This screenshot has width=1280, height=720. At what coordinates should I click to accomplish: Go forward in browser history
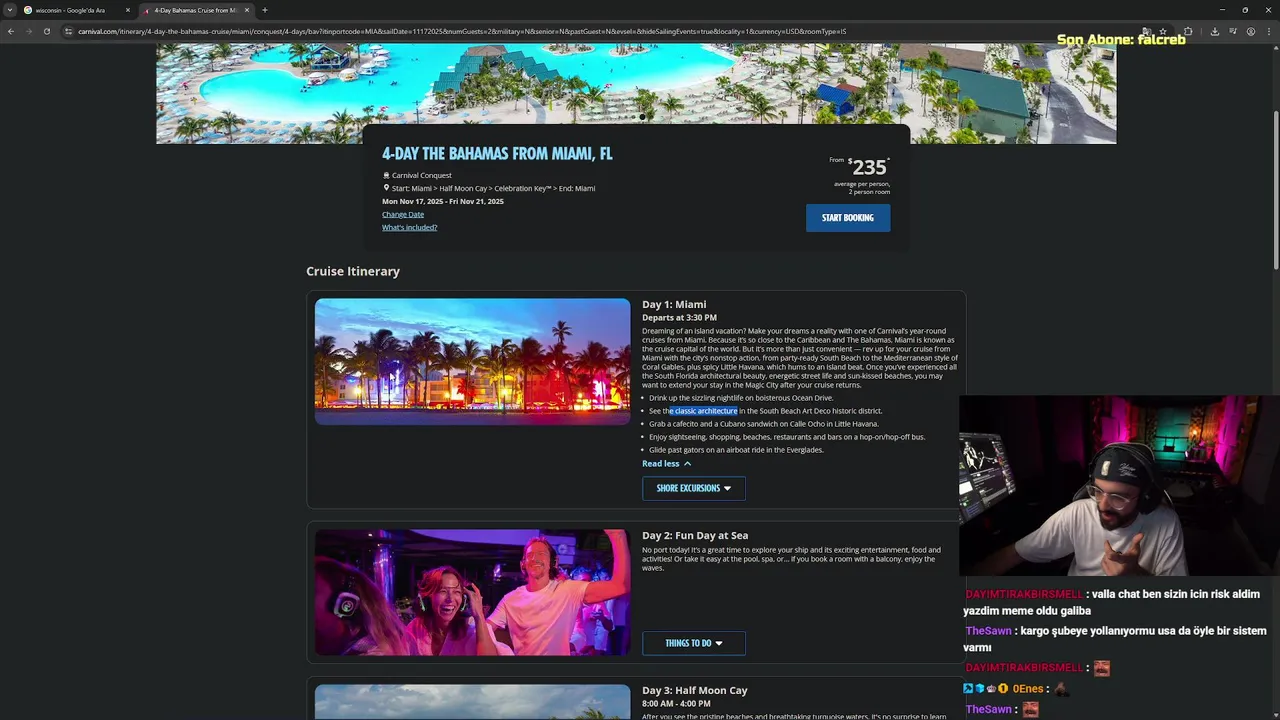click(28, 31)
